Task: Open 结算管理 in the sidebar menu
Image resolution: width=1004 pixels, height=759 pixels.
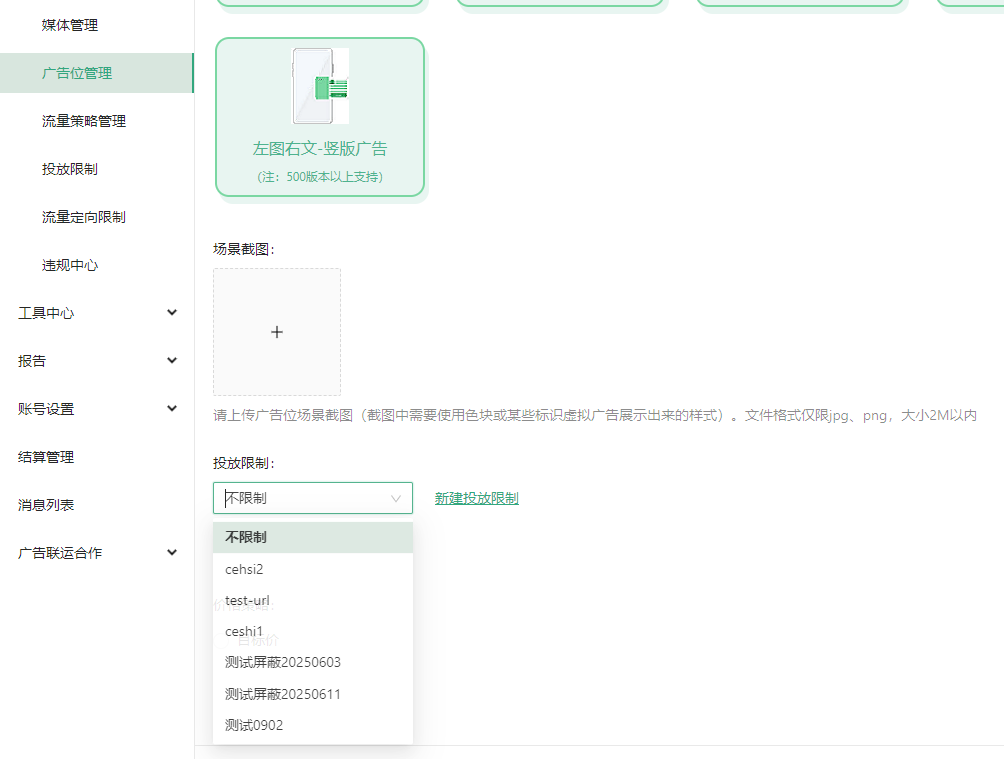Action: point(47,457)
